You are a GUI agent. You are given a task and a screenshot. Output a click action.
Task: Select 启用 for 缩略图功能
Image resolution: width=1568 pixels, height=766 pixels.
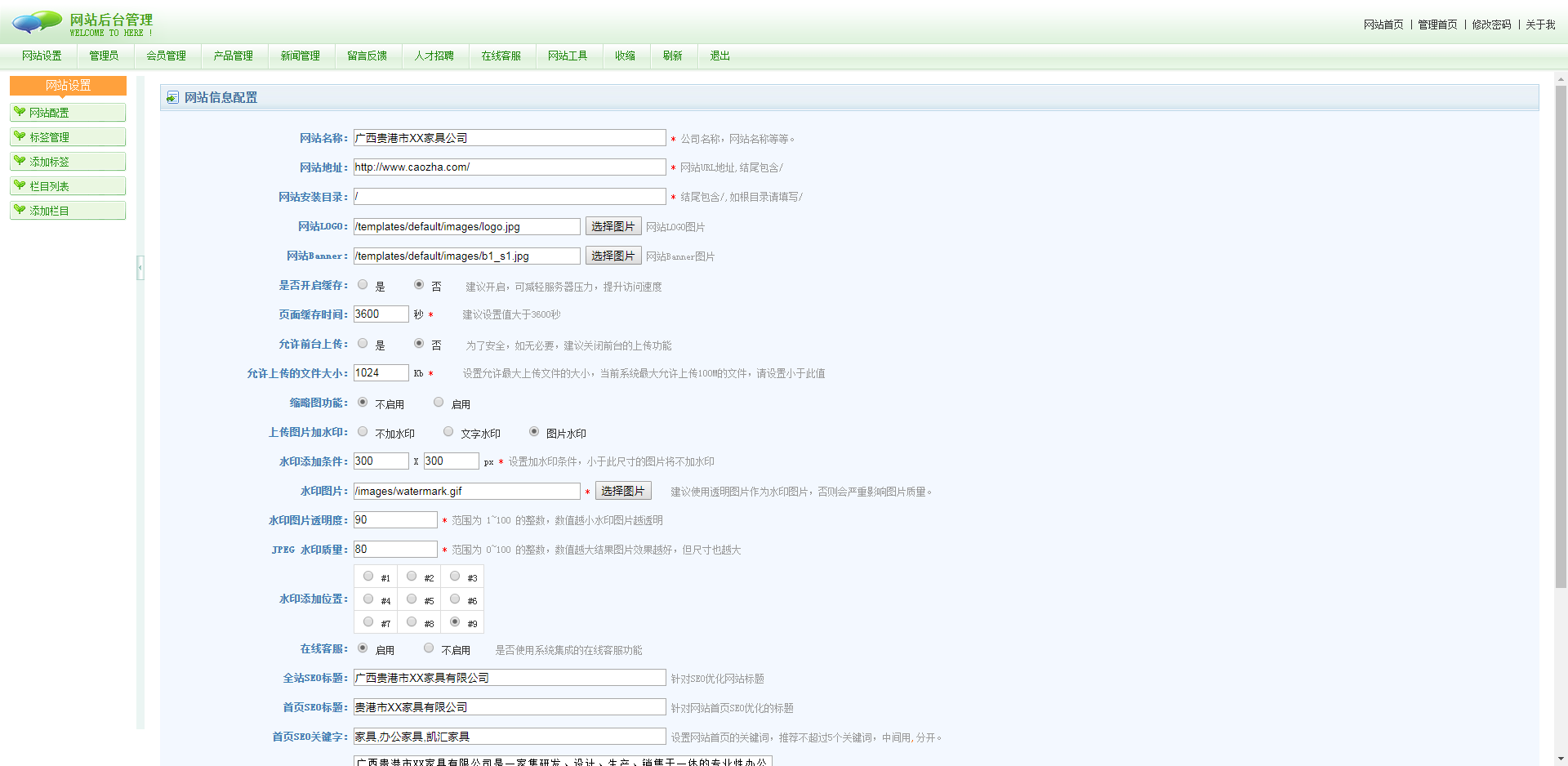click(439, 403)
